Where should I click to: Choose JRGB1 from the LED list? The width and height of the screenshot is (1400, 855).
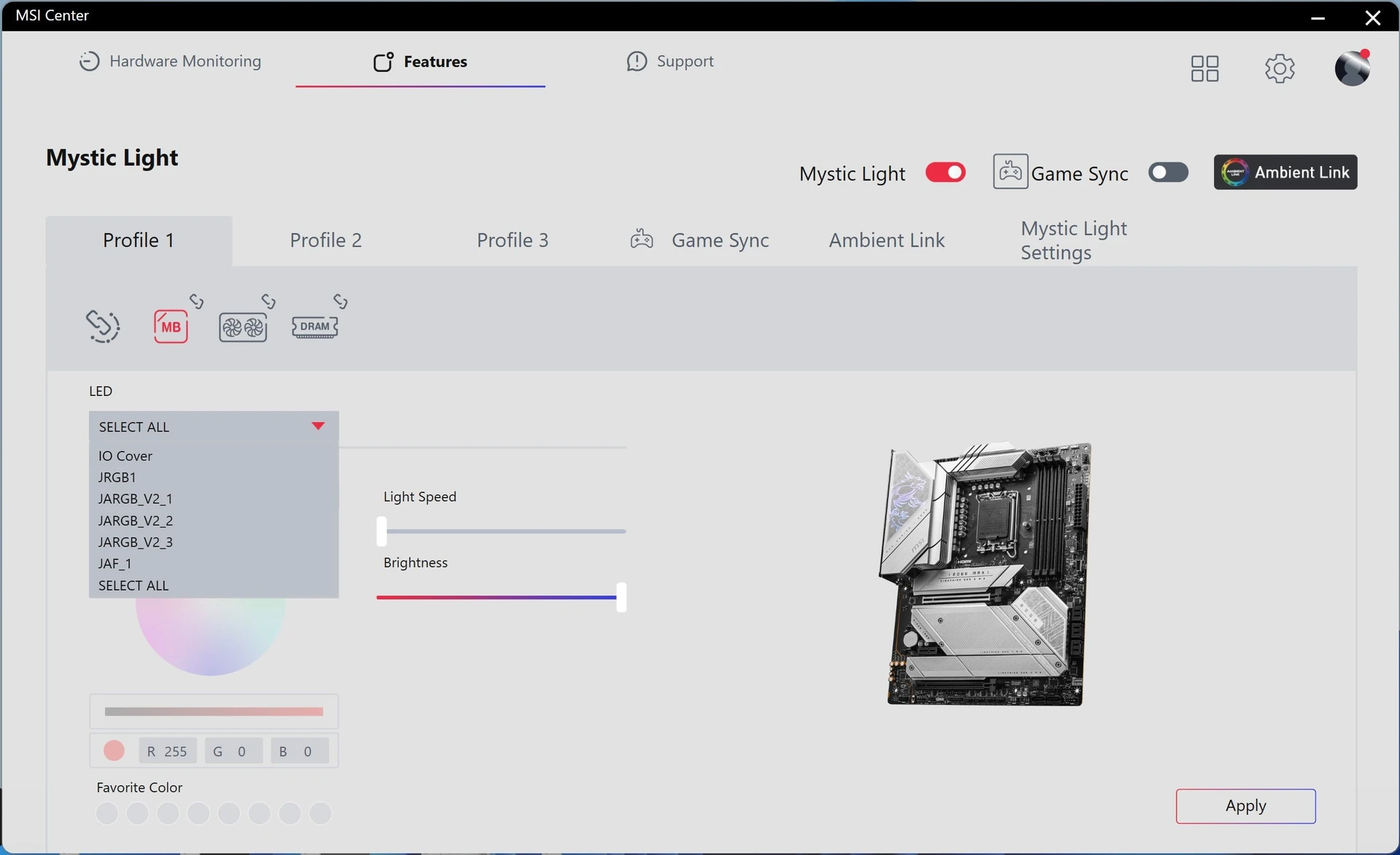(x=214, y=477)
